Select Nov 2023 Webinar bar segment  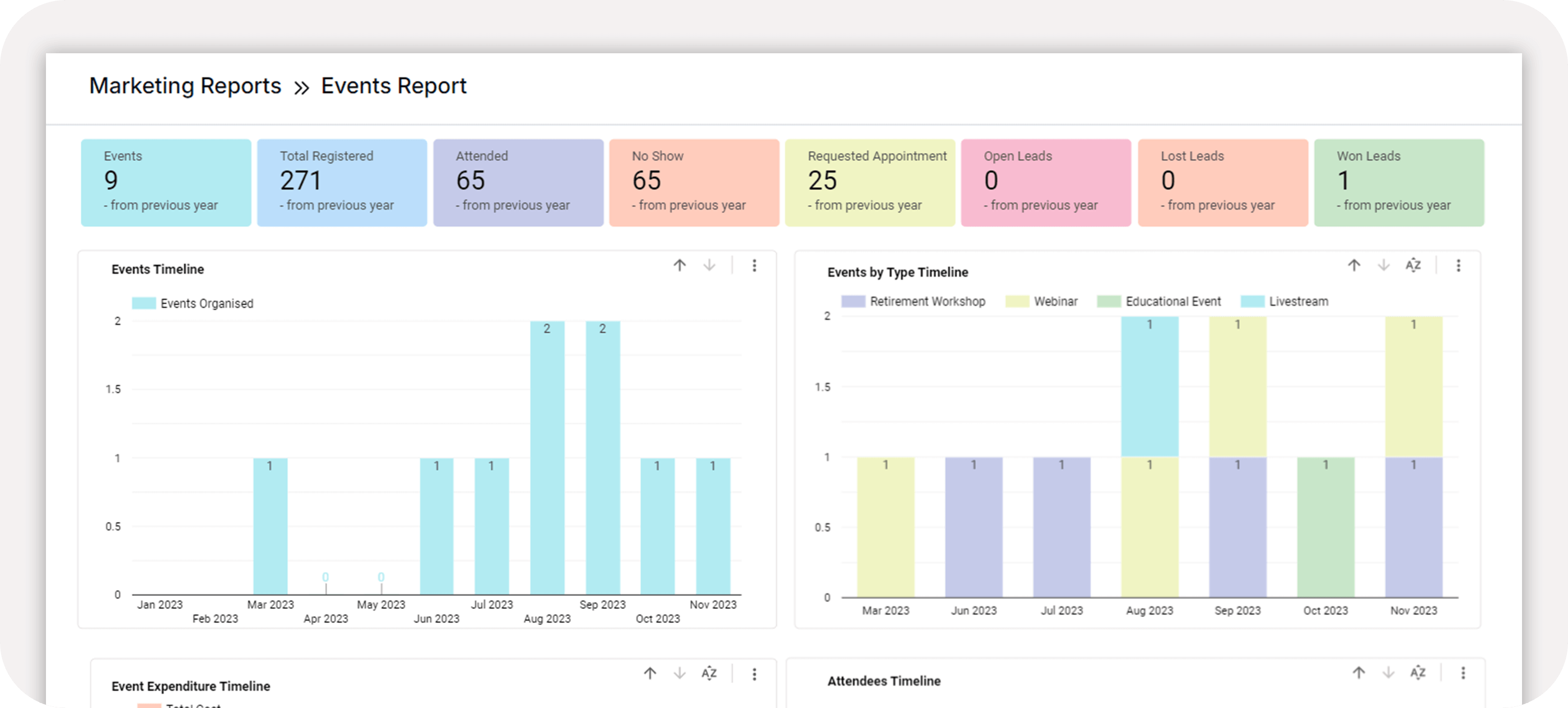[x=1414, y=386]
